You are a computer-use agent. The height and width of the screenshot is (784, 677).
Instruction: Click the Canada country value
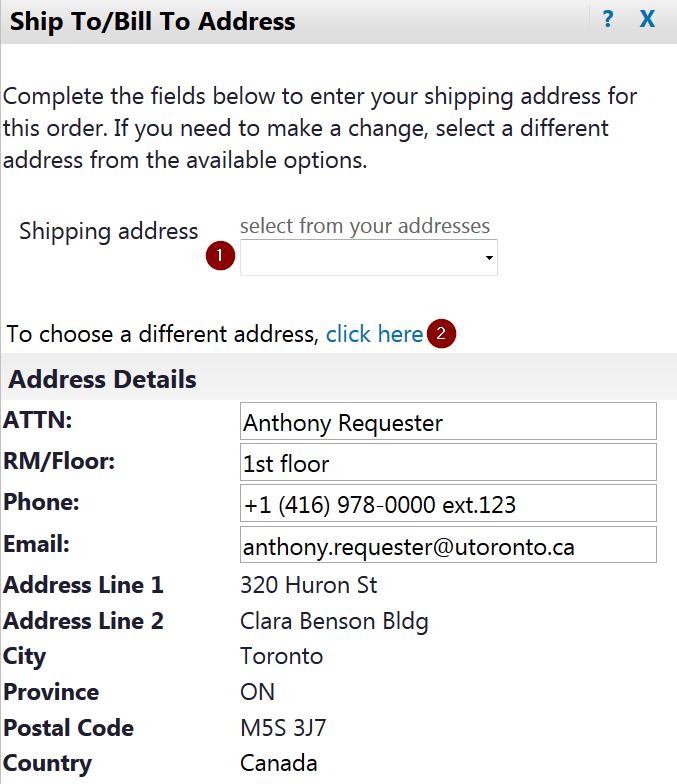[x=279, y=764]
